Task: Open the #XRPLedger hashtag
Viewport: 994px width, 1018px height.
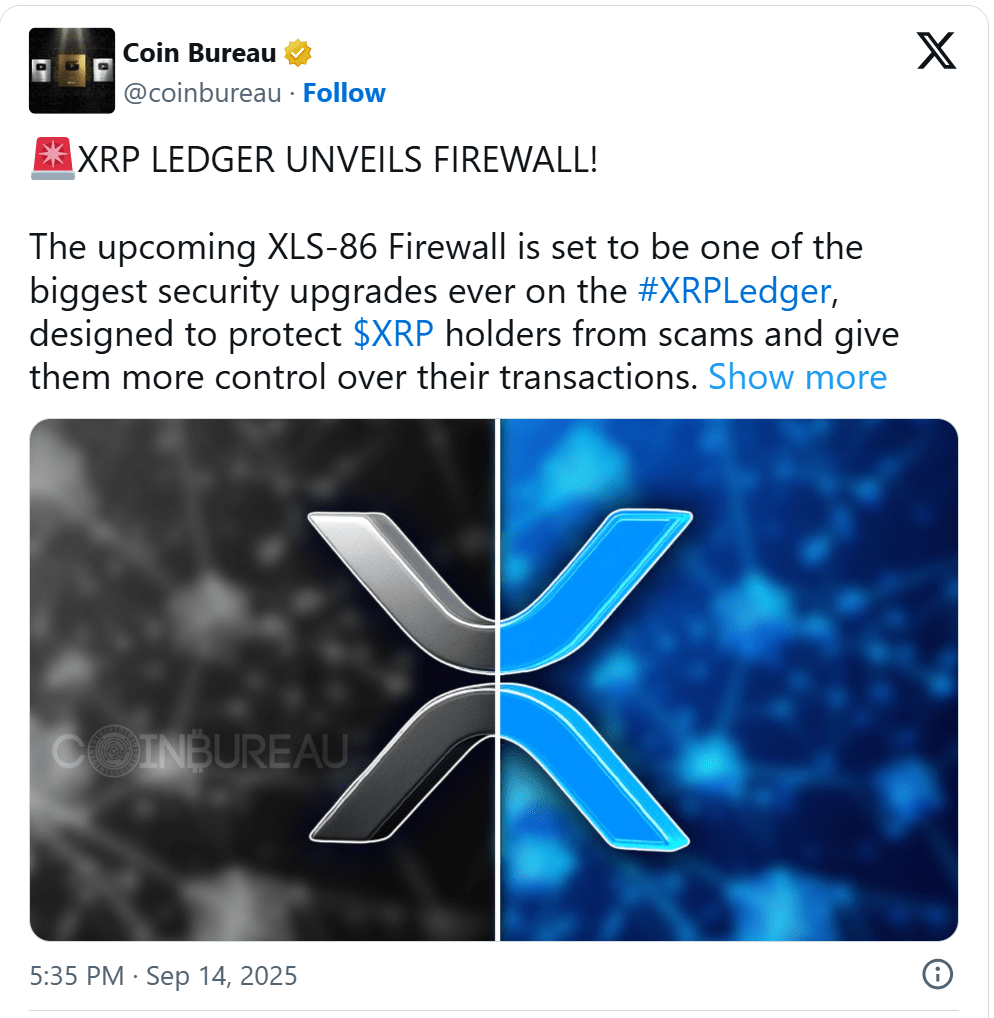Action: 734,291
